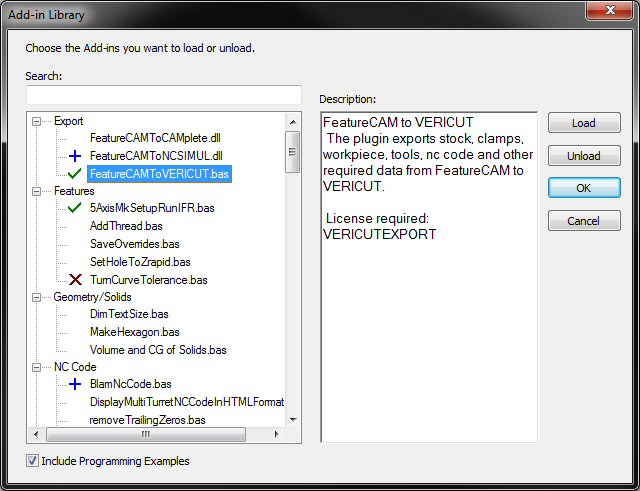This screenshot has height=491, width=640.
Task: Click the blue plus icon beside BlamNcCode.bas
Action: pyautogui.click(x=75, y=384)
